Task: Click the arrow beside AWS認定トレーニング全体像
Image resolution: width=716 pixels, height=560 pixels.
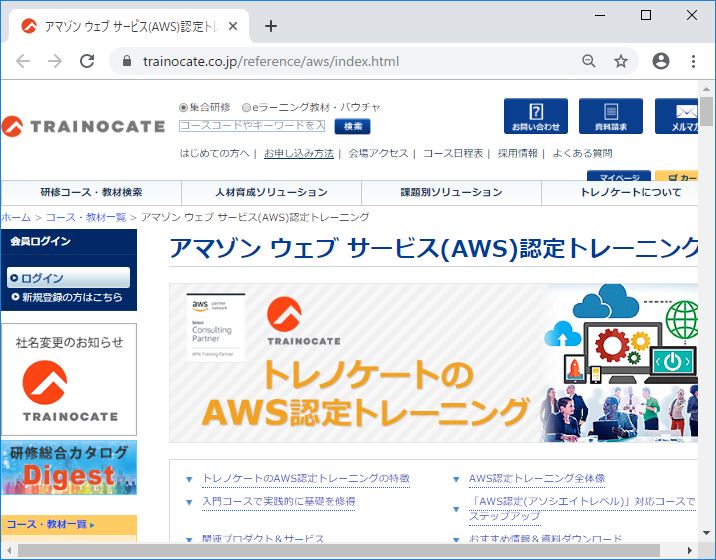Action: (456, 479)
